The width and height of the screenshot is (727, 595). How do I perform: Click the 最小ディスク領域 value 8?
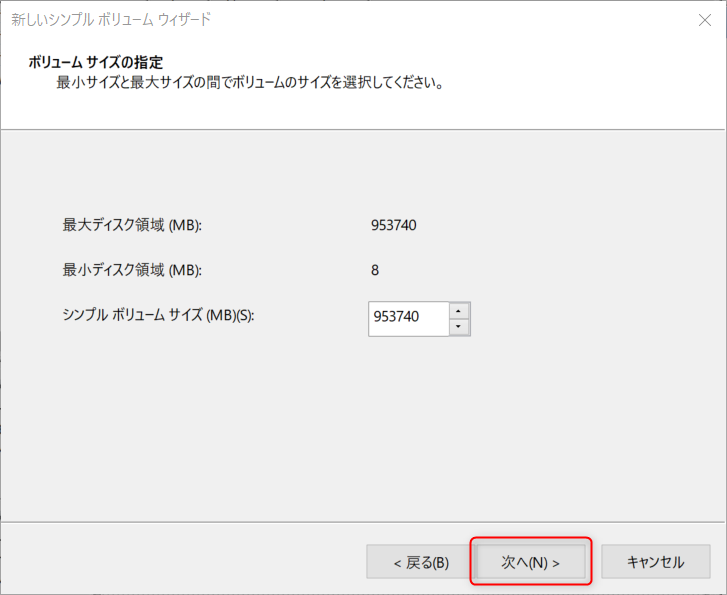(375, 270)
